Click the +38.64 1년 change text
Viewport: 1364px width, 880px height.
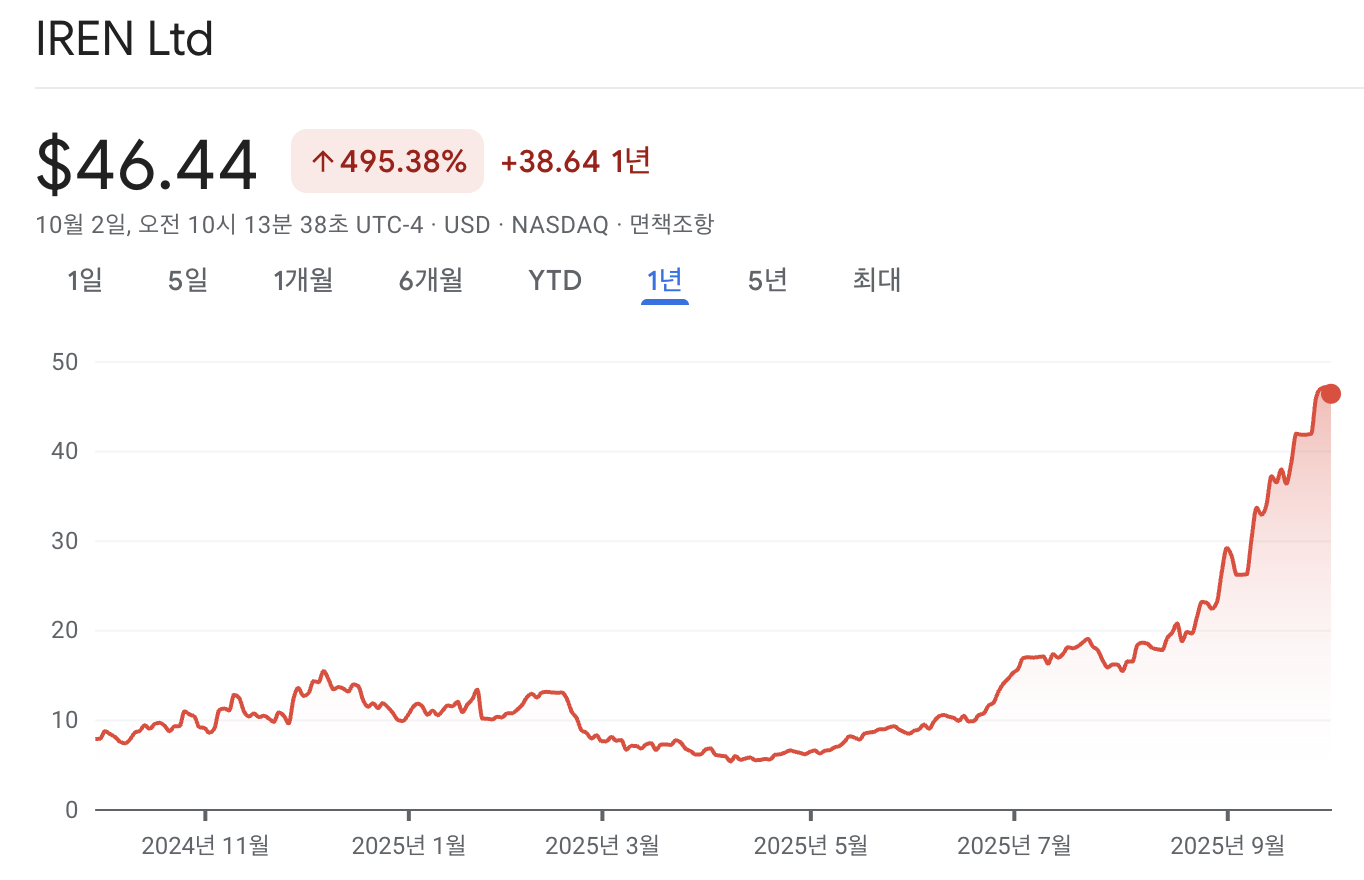point(574,160)
